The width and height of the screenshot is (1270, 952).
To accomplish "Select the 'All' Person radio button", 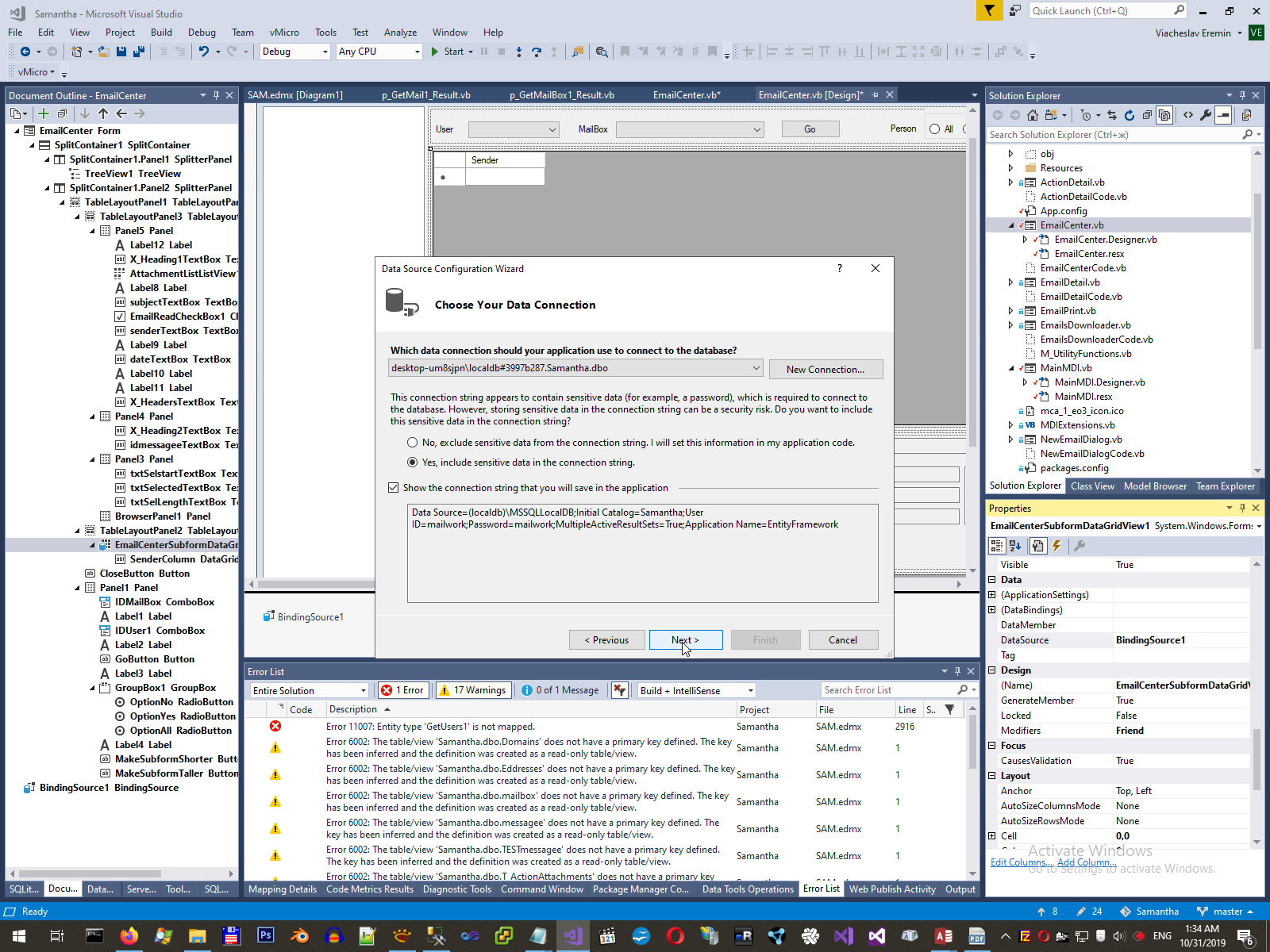I will point(934,129).
